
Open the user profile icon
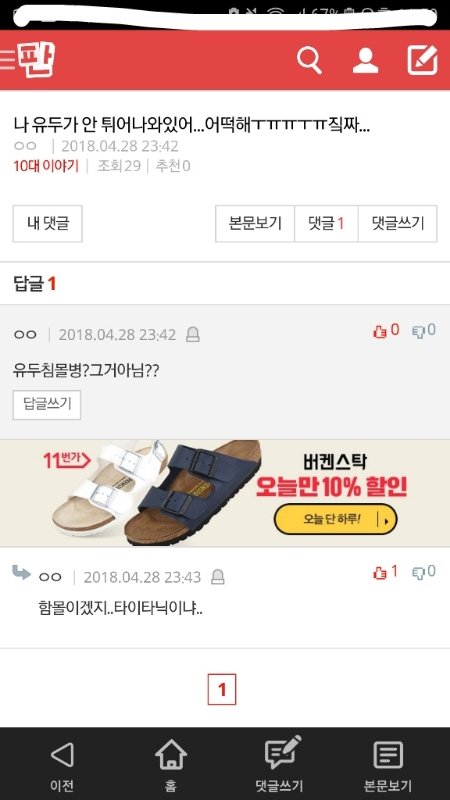pos(365,60)
